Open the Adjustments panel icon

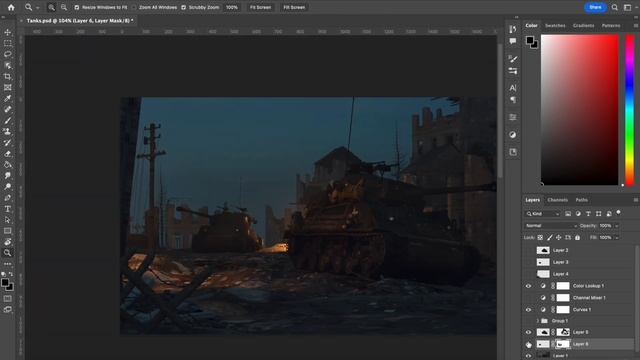(513, 135)
